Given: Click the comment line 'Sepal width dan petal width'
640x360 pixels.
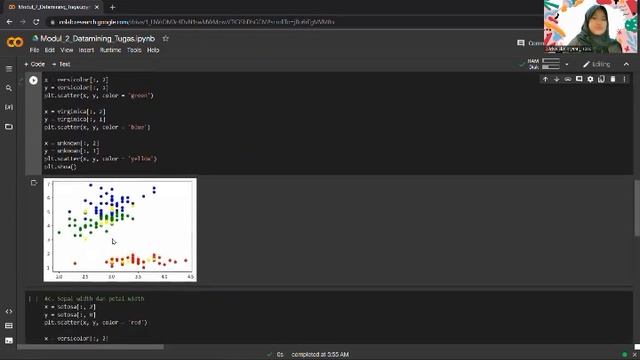Looking at the screenshot, I should click(94, 299).
